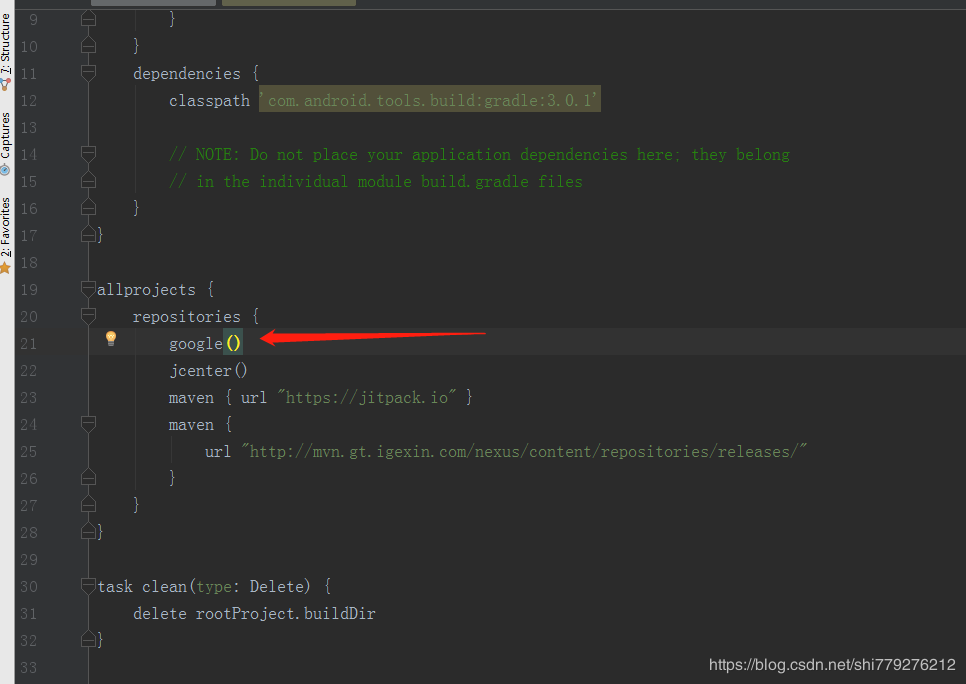Click the fold end marker on line 15
The height and width of the screenshot is (684, 966).
point(88,180)
